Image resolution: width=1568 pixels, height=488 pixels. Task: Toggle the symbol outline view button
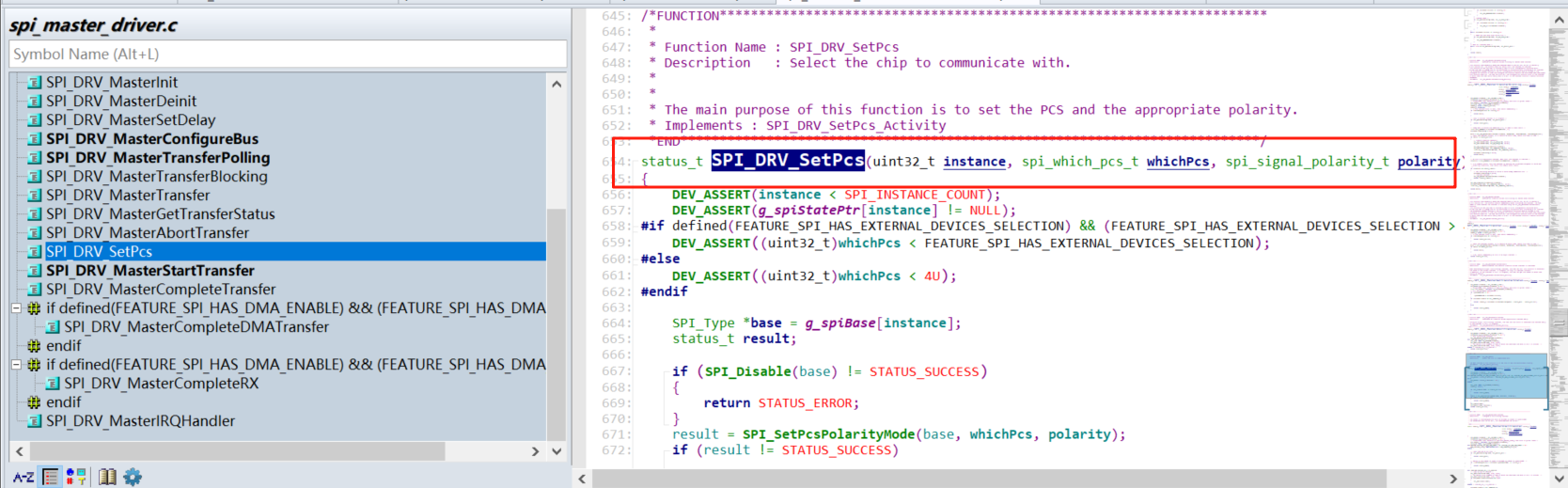coord(51,477)
